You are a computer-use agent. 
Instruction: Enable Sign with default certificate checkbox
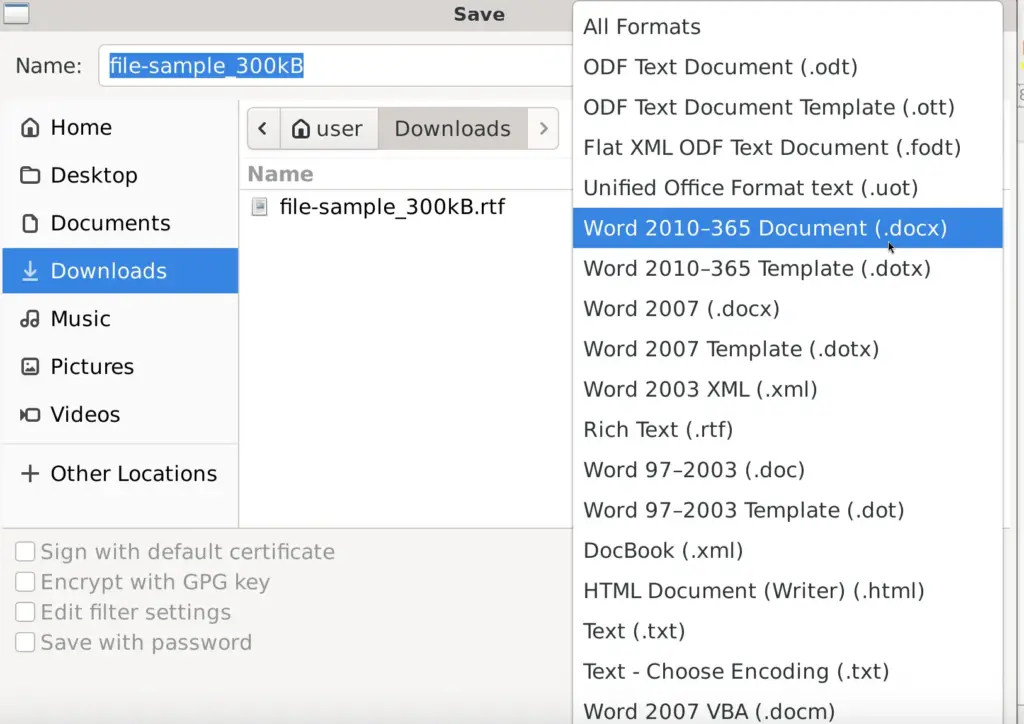pos(25,552)
